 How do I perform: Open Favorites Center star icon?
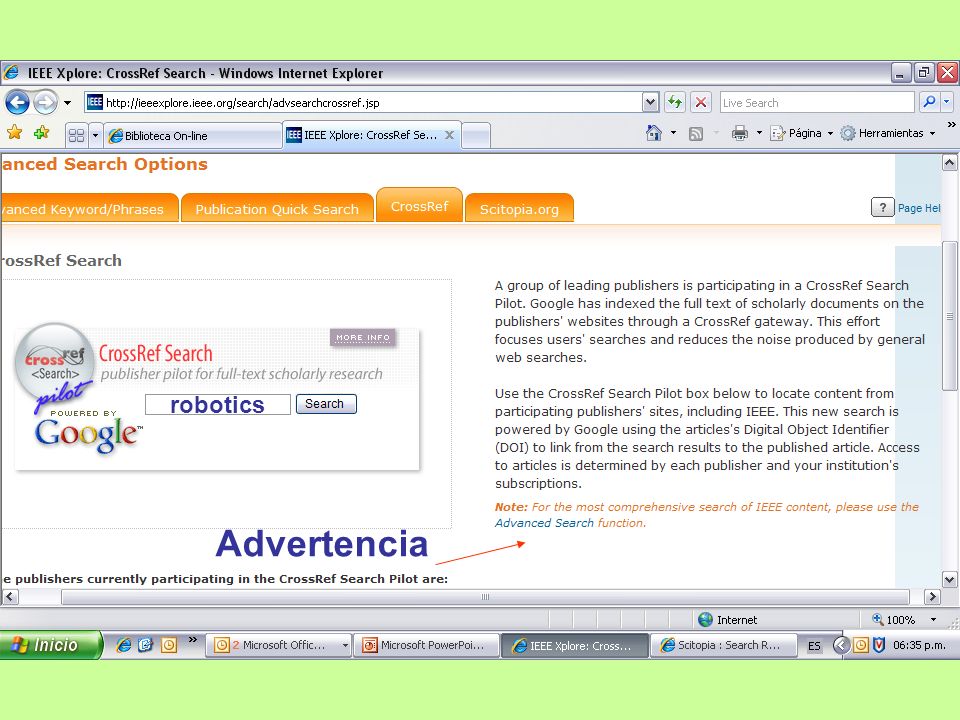click(x=15, y=133)
